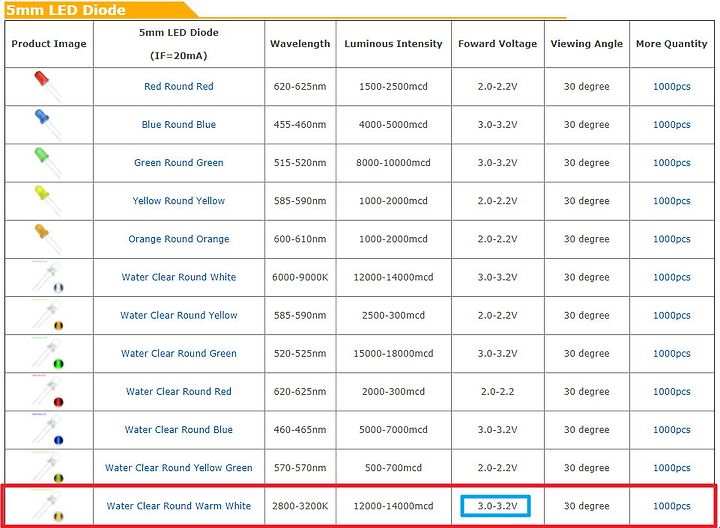Select the Product Image column header
720x528 pixels.
coord(49,44)
